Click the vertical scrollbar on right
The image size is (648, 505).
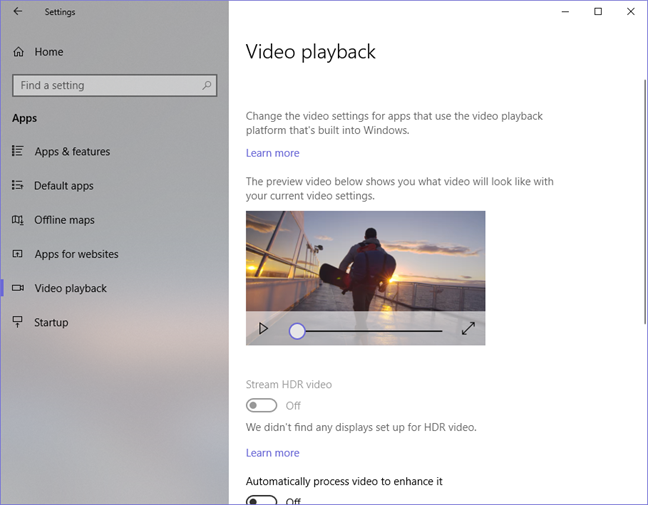(645, 201)
